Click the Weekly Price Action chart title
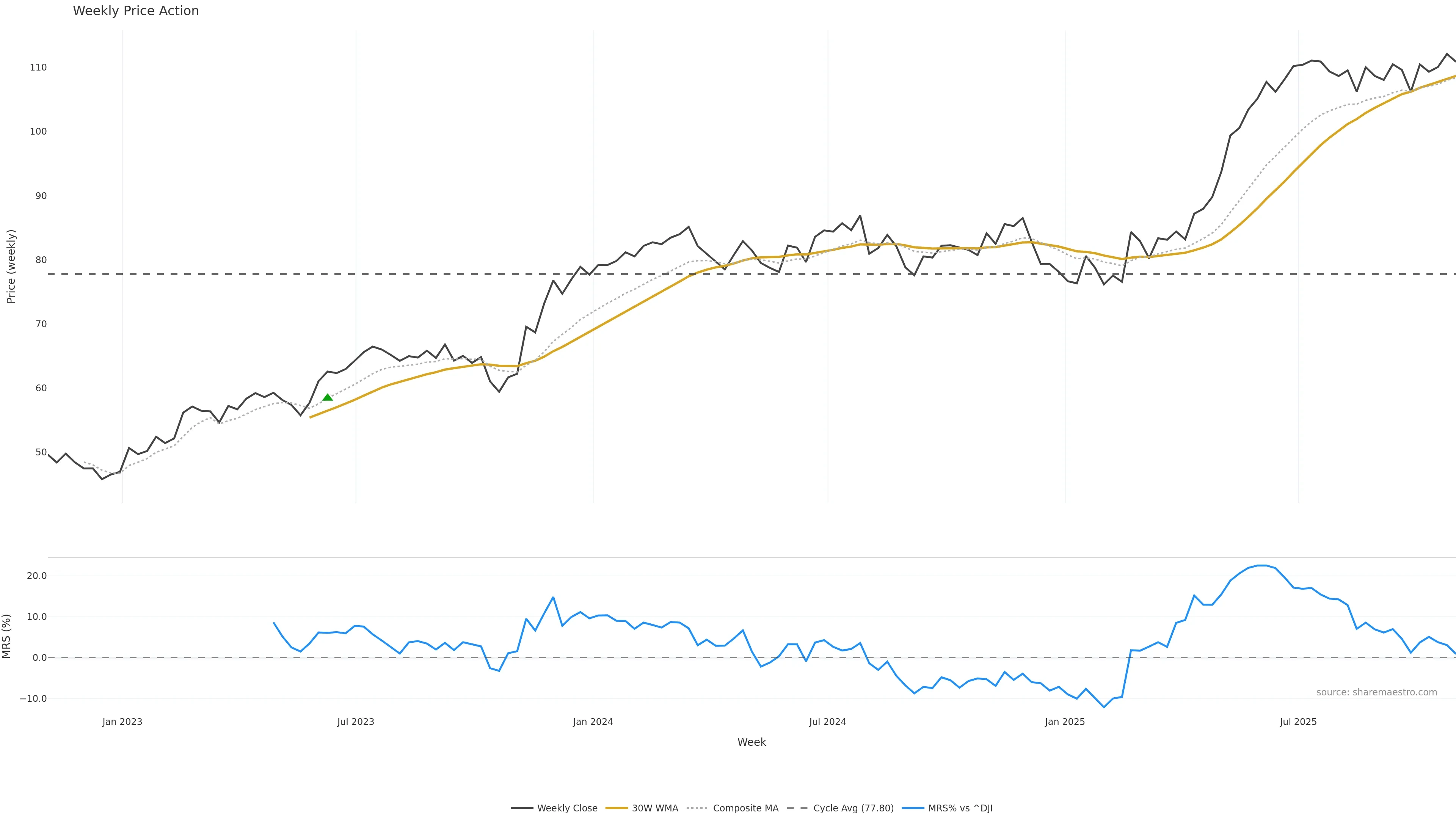 point(136,11)
